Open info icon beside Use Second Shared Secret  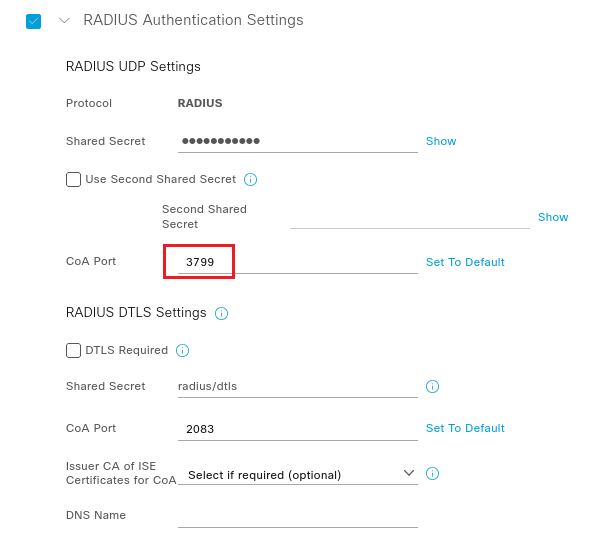coord(250,179)
